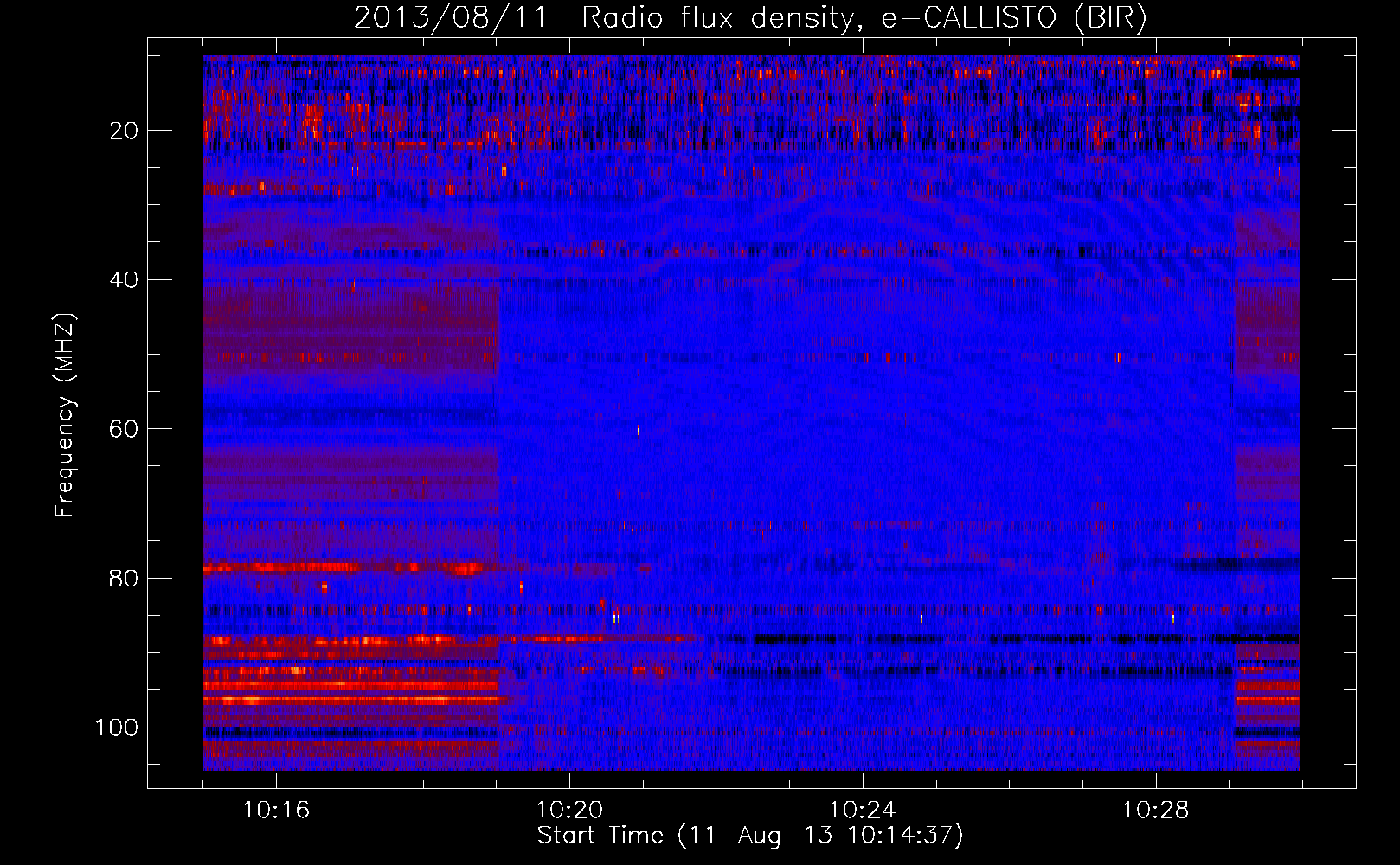The height and width of the screenshot is (865, 1400).
Task: Click the 10:24 time tick label
Action: point(863,811)
